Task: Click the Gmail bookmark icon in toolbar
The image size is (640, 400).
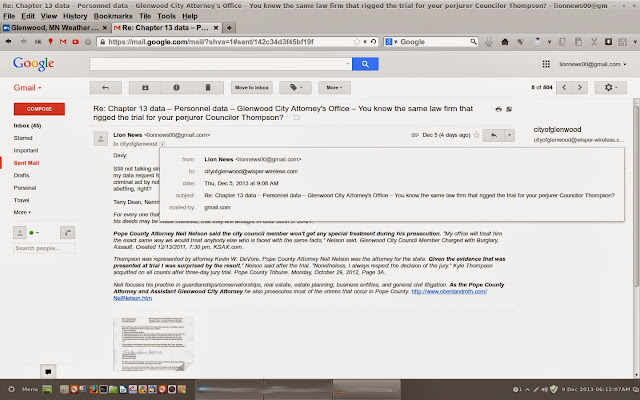Action: click(63, 42)
